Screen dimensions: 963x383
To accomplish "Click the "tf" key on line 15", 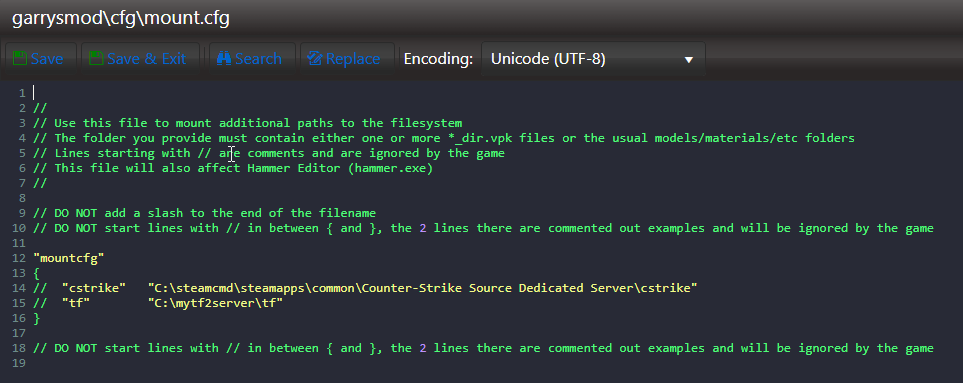I will [x=76, y=303].
